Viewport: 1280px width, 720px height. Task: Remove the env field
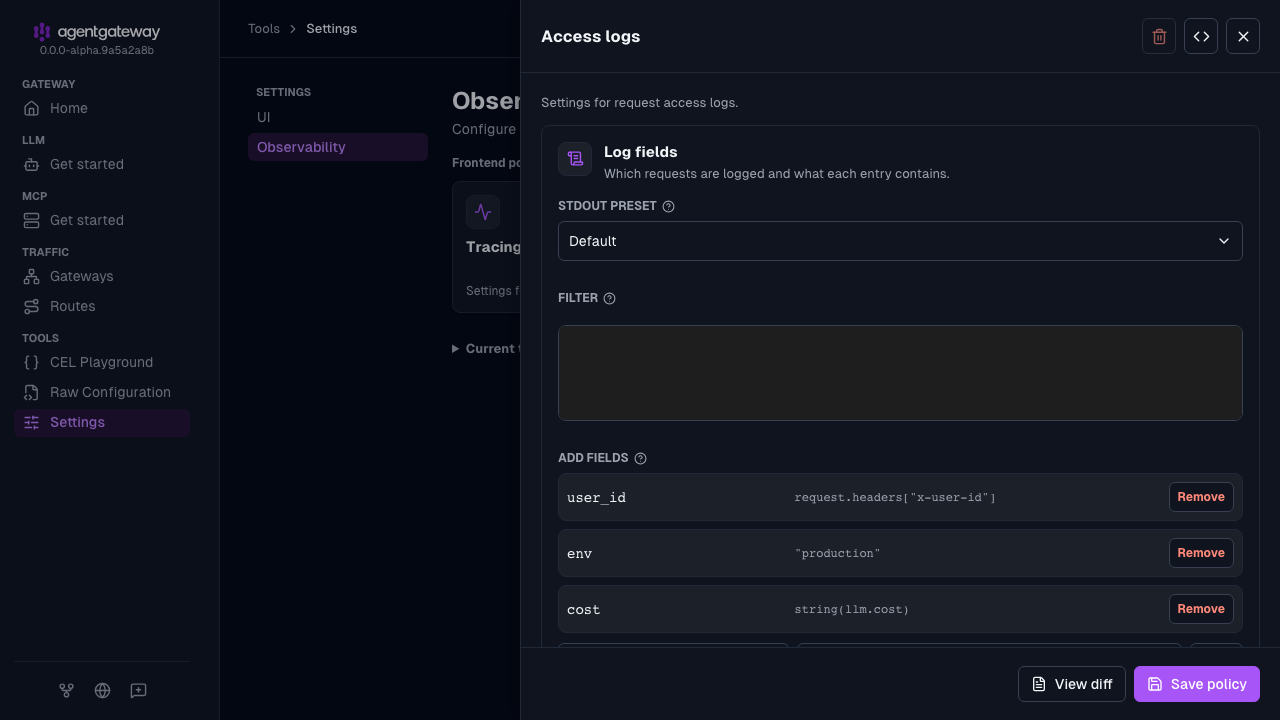[1201, 553]
